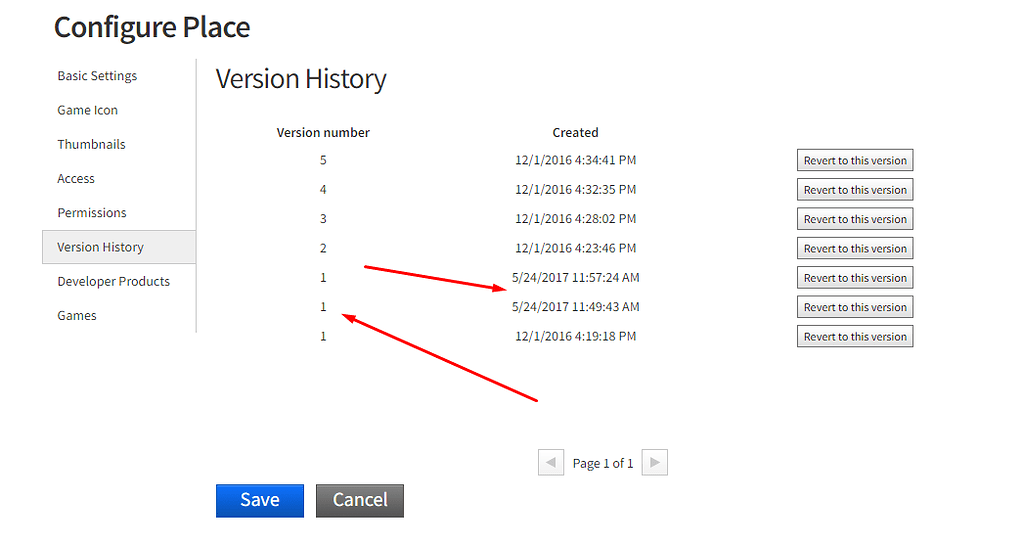Open Basic Settings section
The width and height of the screenshot is (1024, 544).
click(x=97, y=76)
